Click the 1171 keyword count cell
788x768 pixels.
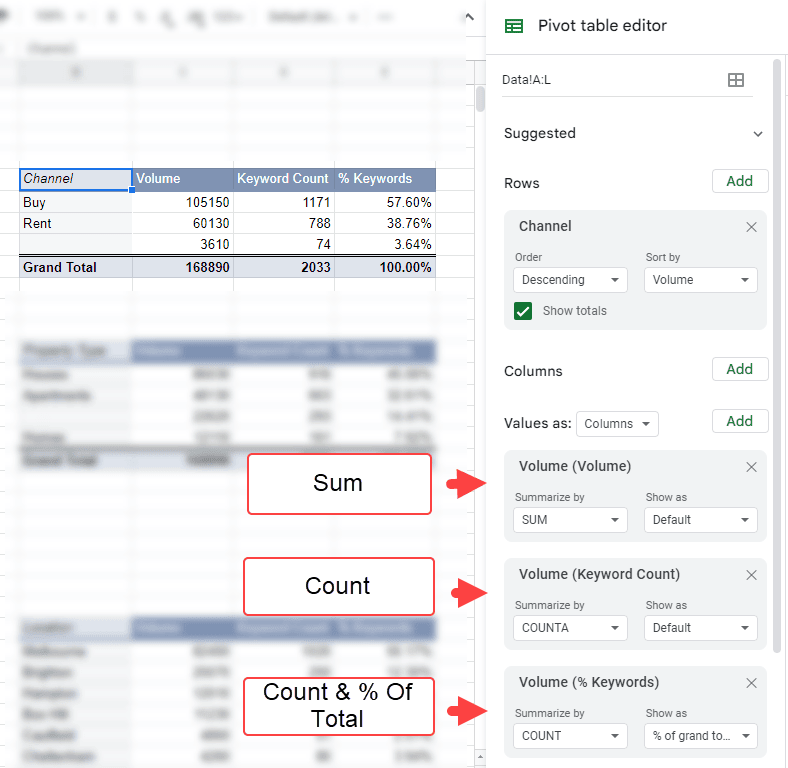284,202
